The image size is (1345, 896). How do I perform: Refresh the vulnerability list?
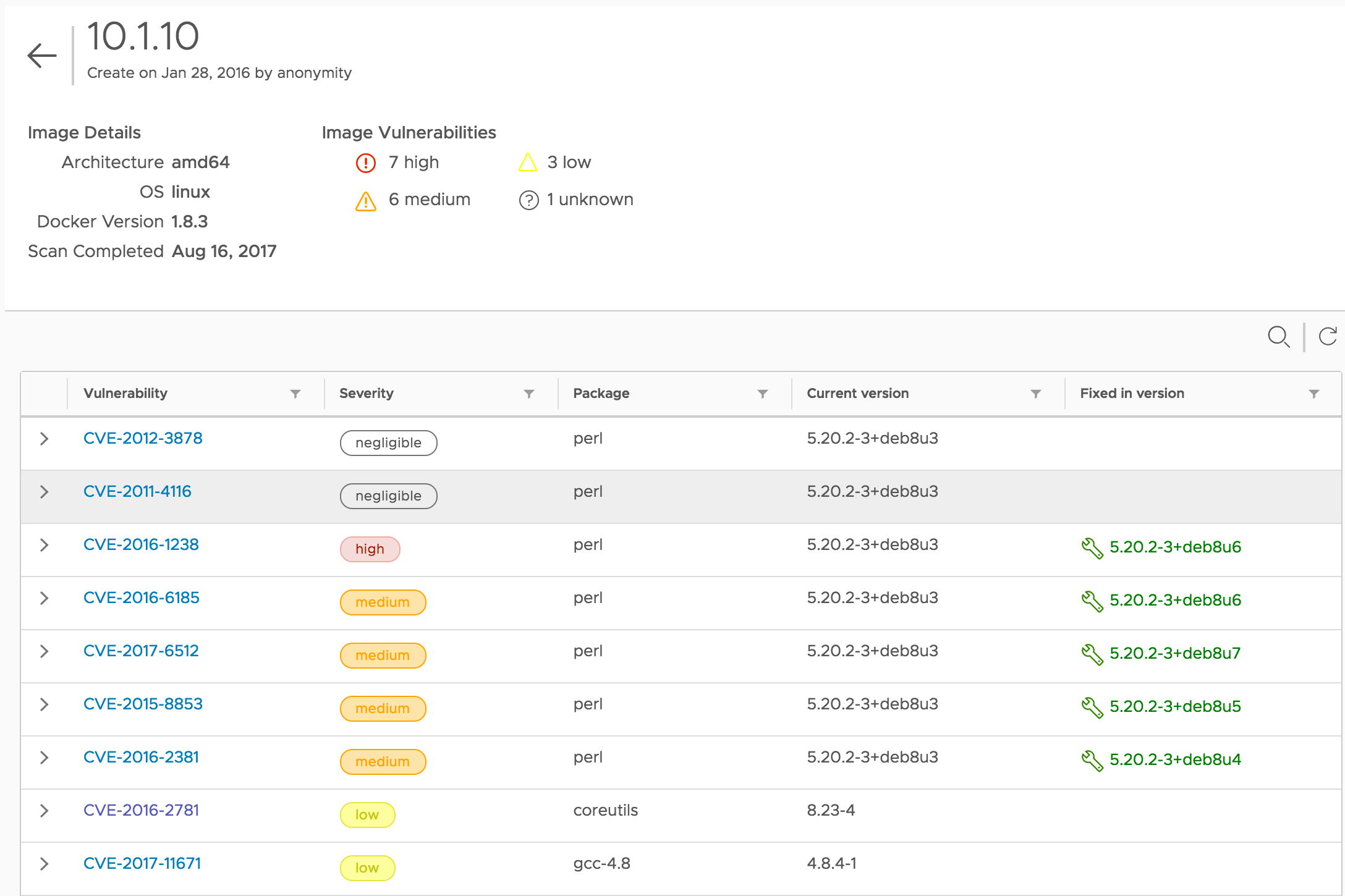coord(1328,336)
